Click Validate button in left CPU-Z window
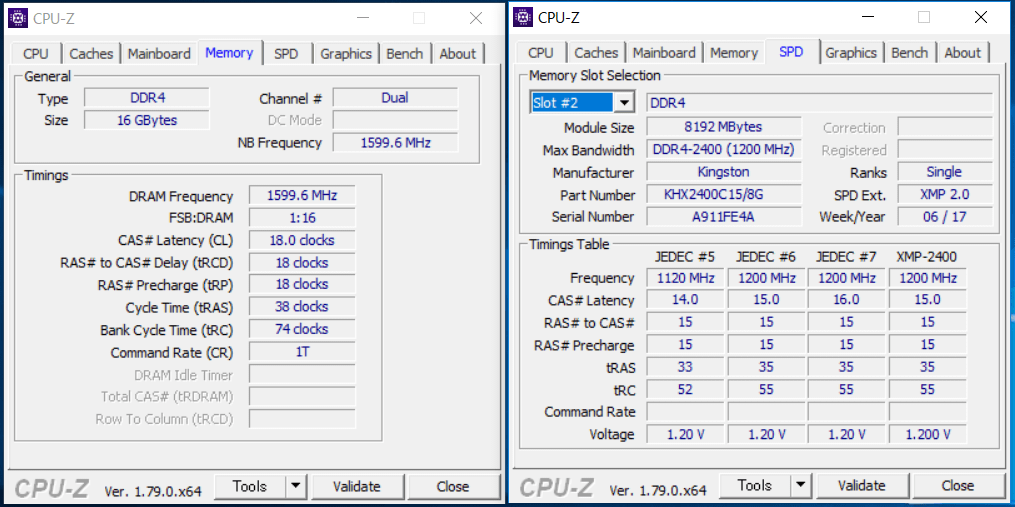 point(357,486)
